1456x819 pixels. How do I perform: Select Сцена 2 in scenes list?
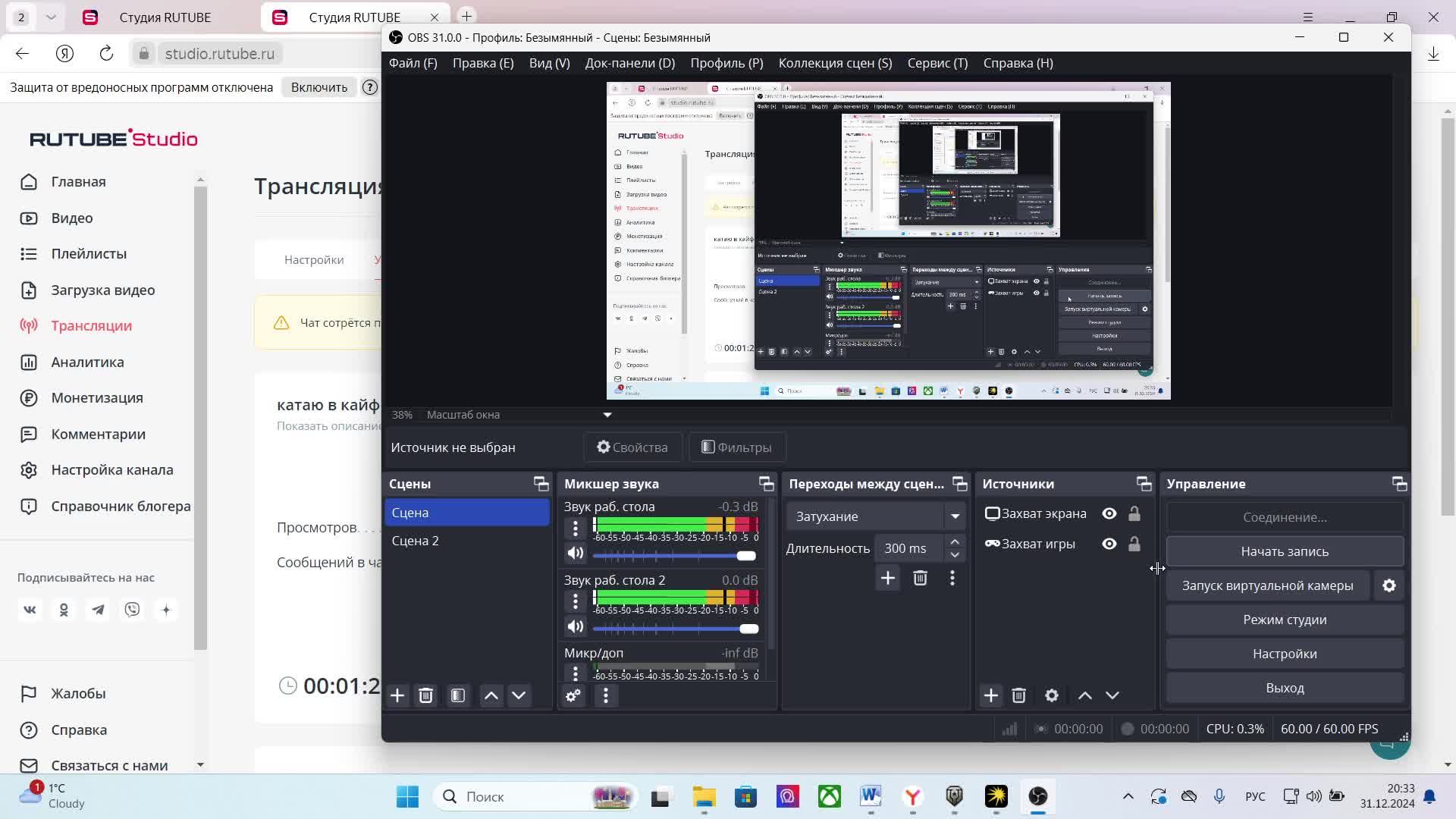416,541
